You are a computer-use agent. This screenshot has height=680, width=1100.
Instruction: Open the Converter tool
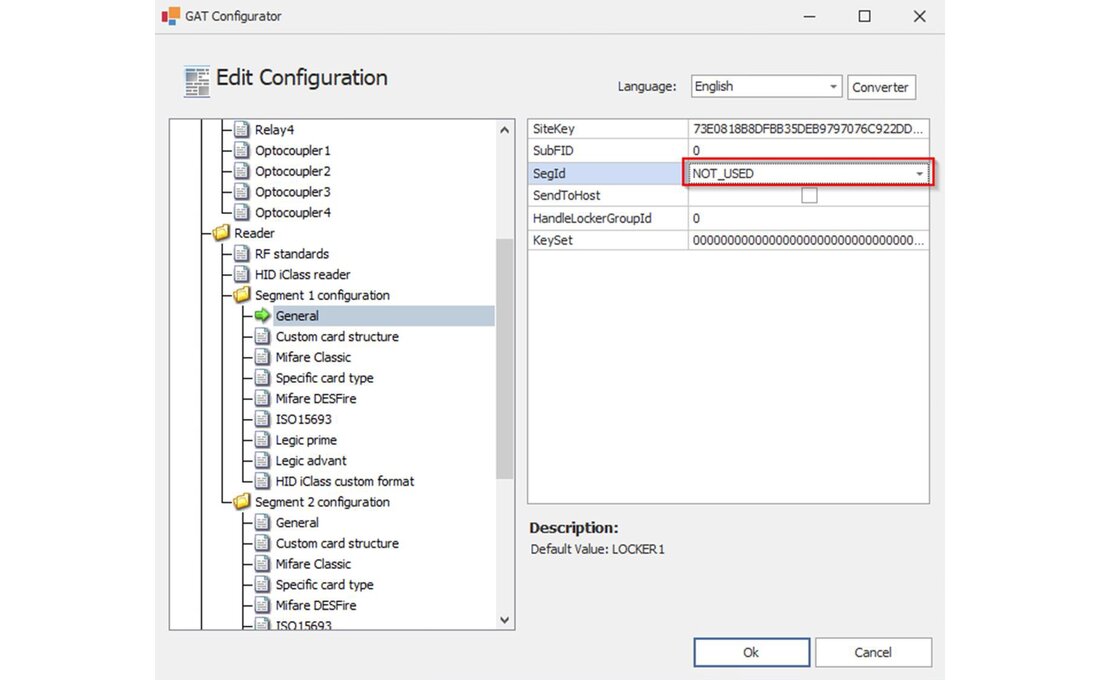coord(880,87)
